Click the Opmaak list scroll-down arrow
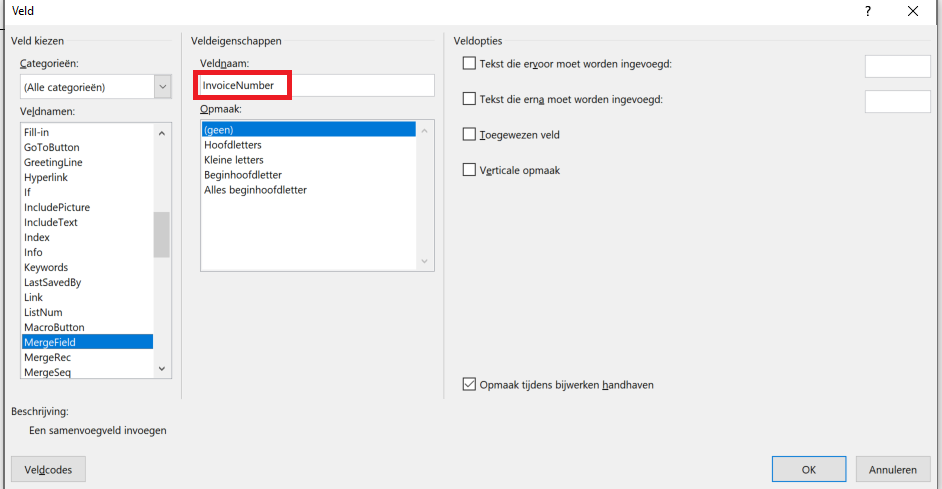Screen dimensions: 942x489 [x=424, y=261]
